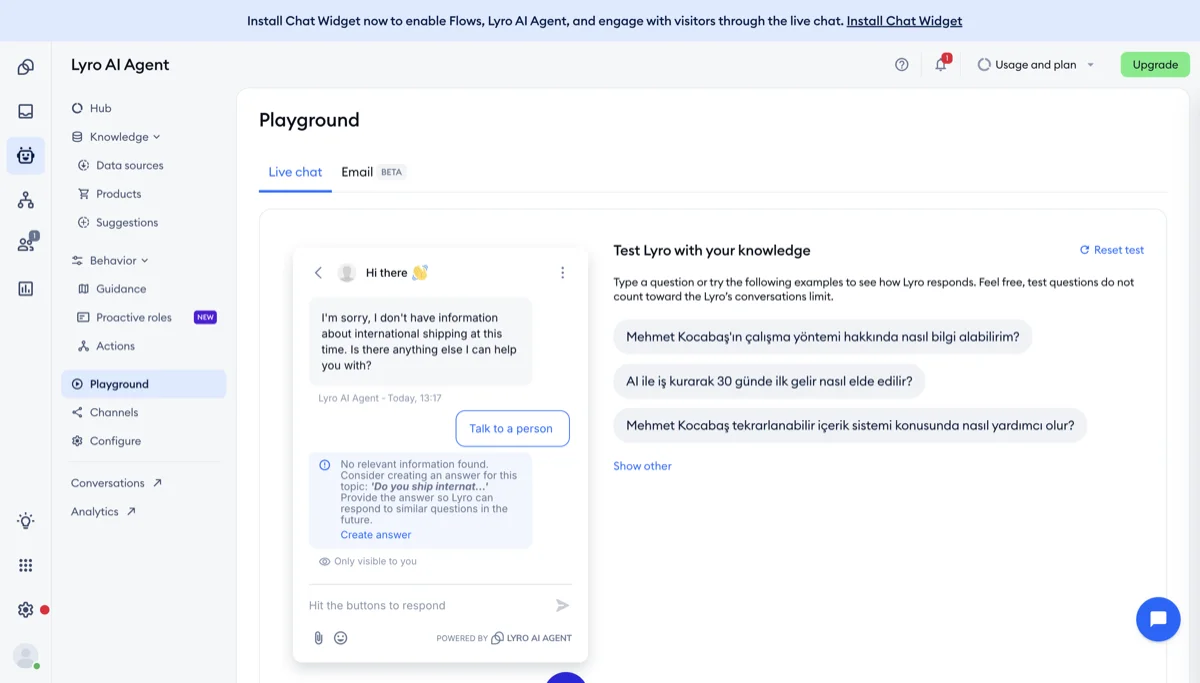Choose the tekrarlanabilir içerik example question

pyautogui.click(x=850, y=425)
